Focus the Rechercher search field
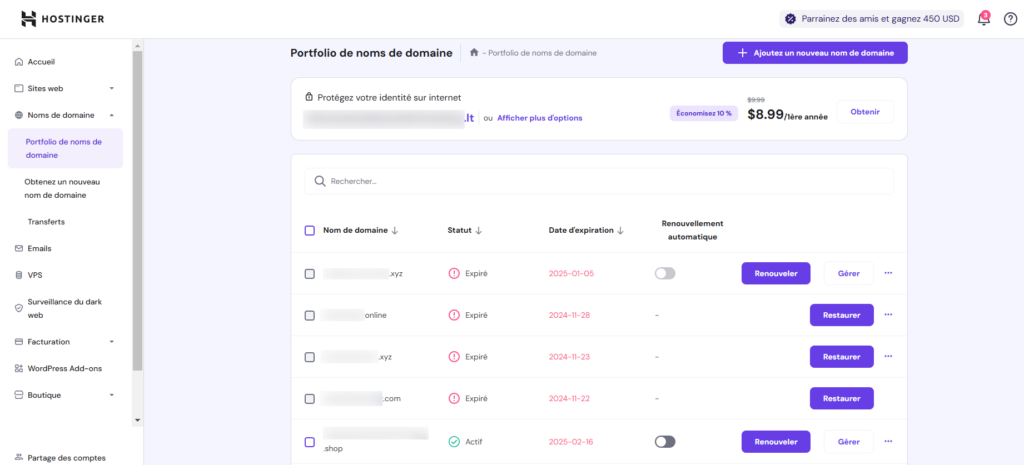This screenshot has width=1024, height=465. [x=600, y=181]
